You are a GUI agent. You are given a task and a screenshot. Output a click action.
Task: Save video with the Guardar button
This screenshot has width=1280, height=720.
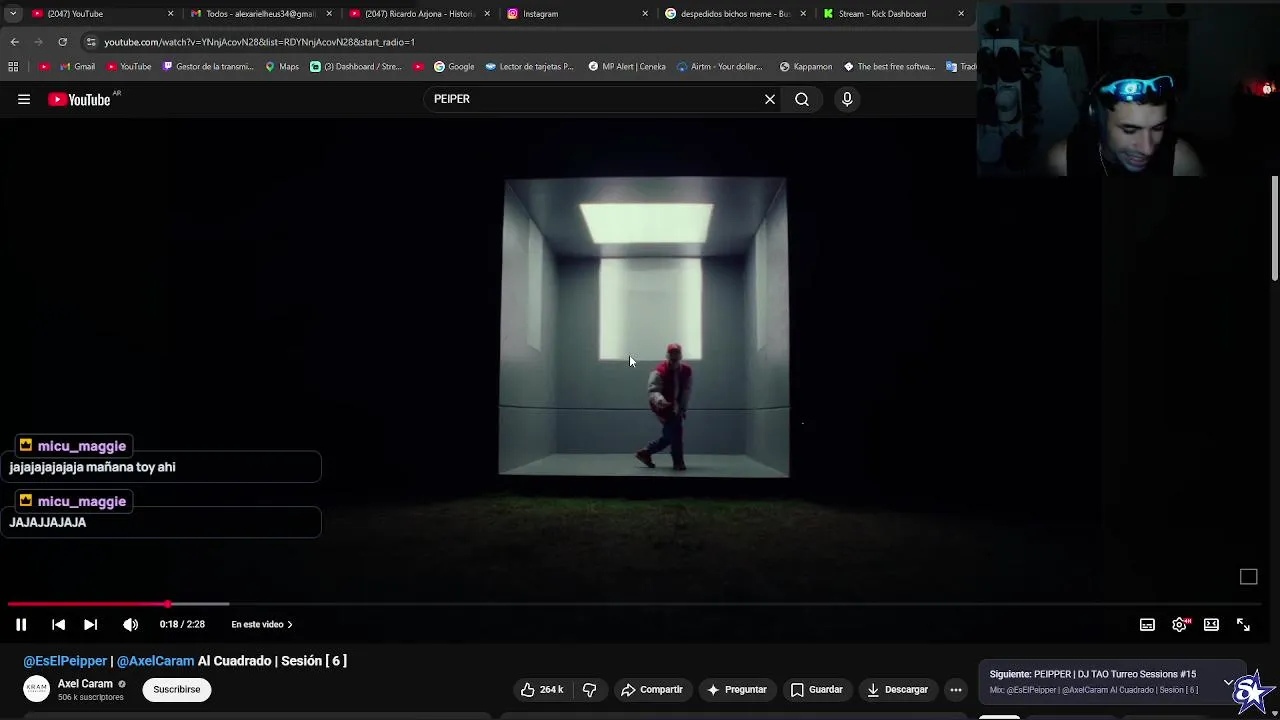point(816,689)
